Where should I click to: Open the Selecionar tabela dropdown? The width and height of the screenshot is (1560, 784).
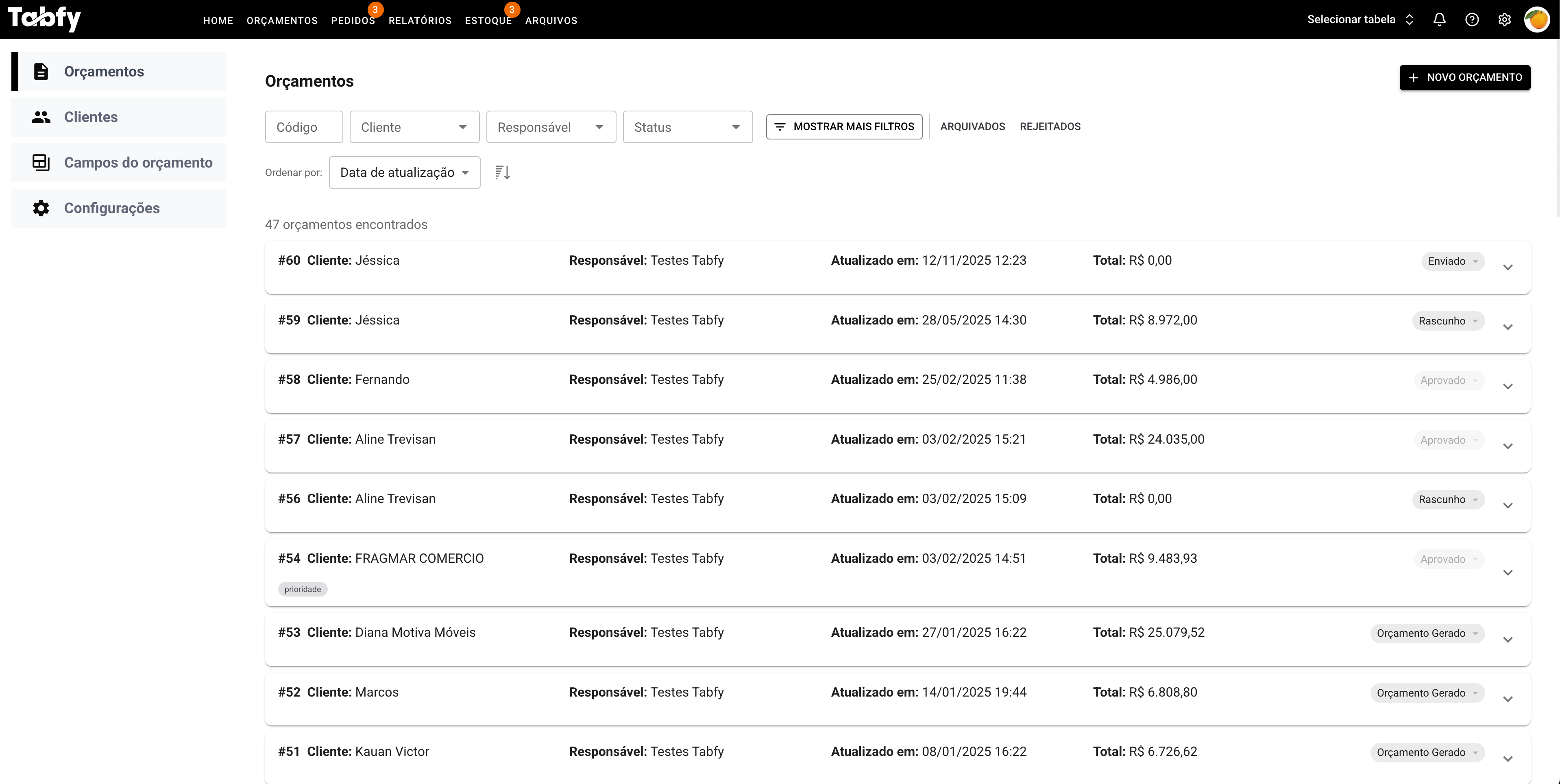coord(1360,19)
